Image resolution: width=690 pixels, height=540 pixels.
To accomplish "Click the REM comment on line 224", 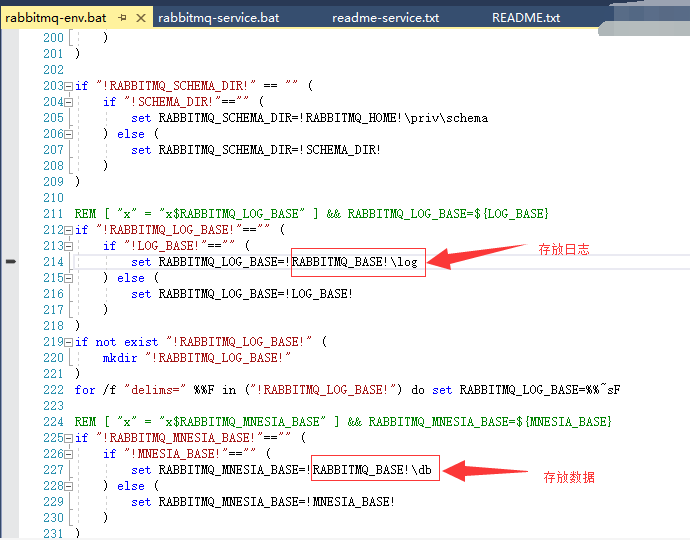I will pos(343,422).
